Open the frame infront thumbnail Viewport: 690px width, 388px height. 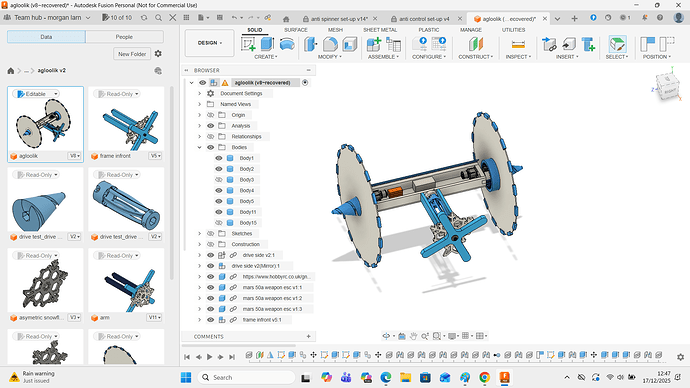126,120
